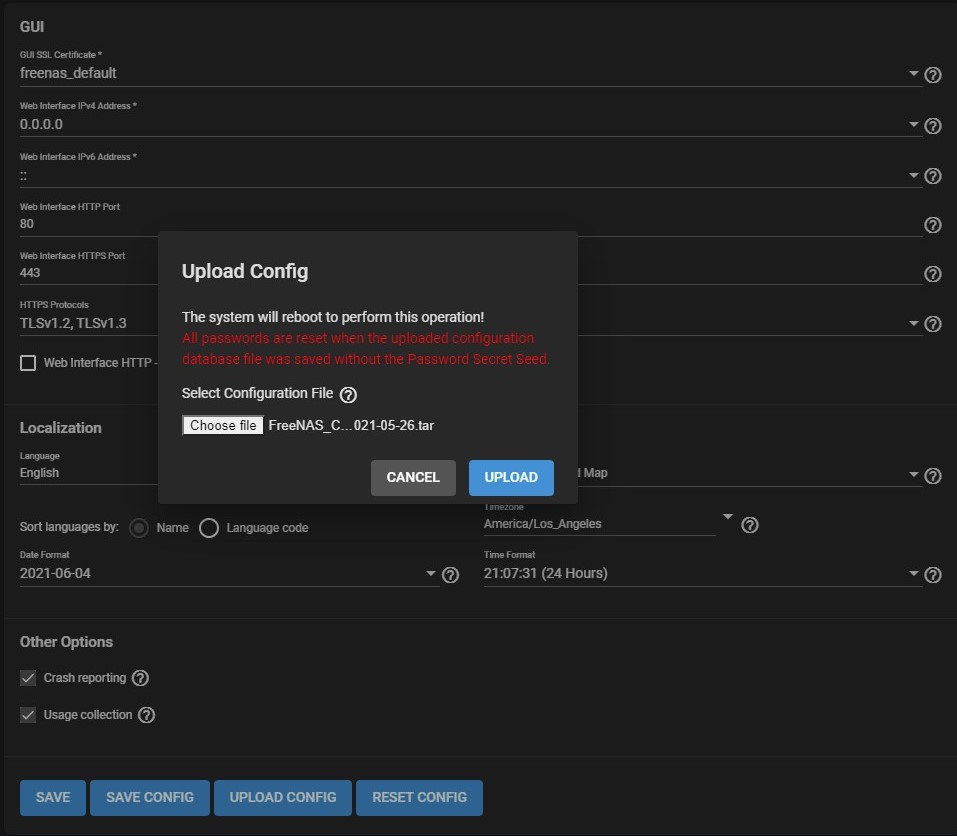Click the red password reset warning text
The width and height of the screenshot is (957, 836).
click(366, 348)
